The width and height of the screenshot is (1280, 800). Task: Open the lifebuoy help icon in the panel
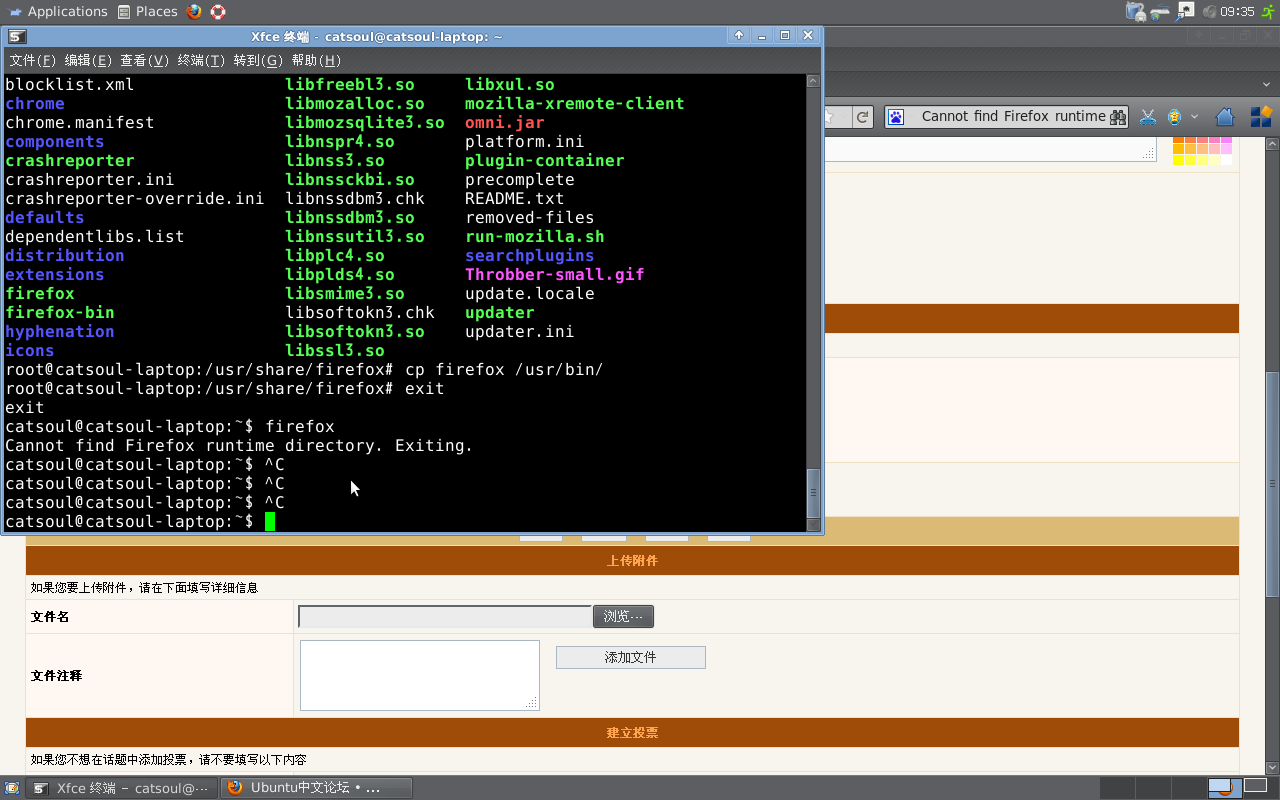coord(218,12)
